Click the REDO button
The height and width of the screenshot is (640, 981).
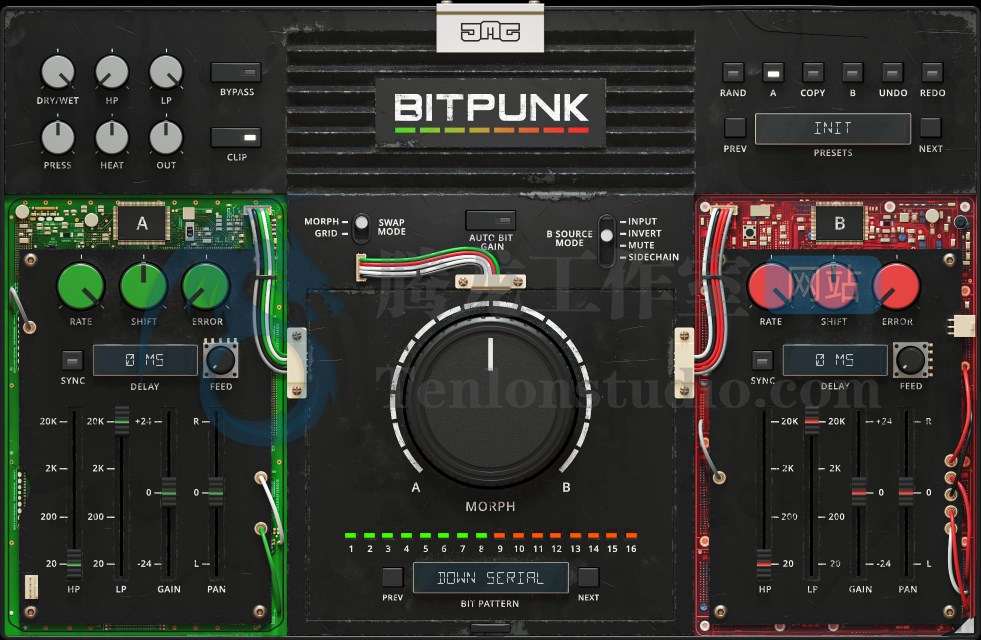tap(932, 73)
